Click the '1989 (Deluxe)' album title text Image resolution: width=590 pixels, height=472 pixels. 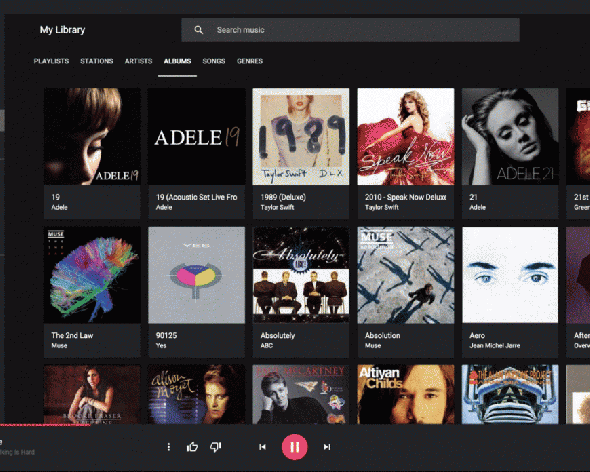click(283, 197)
